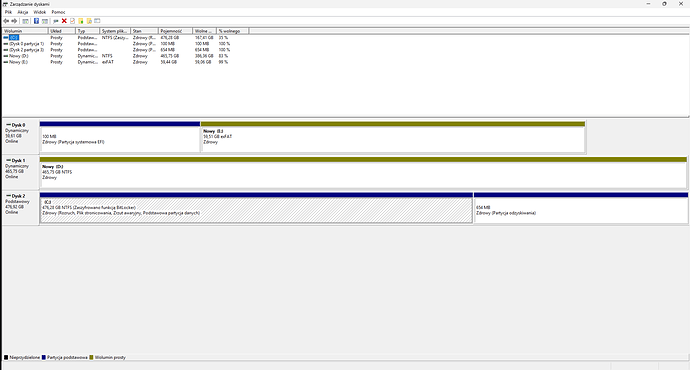The image size is (690, 370).
Task: Select the 654 MB recovery partition block
Action: 580,208
